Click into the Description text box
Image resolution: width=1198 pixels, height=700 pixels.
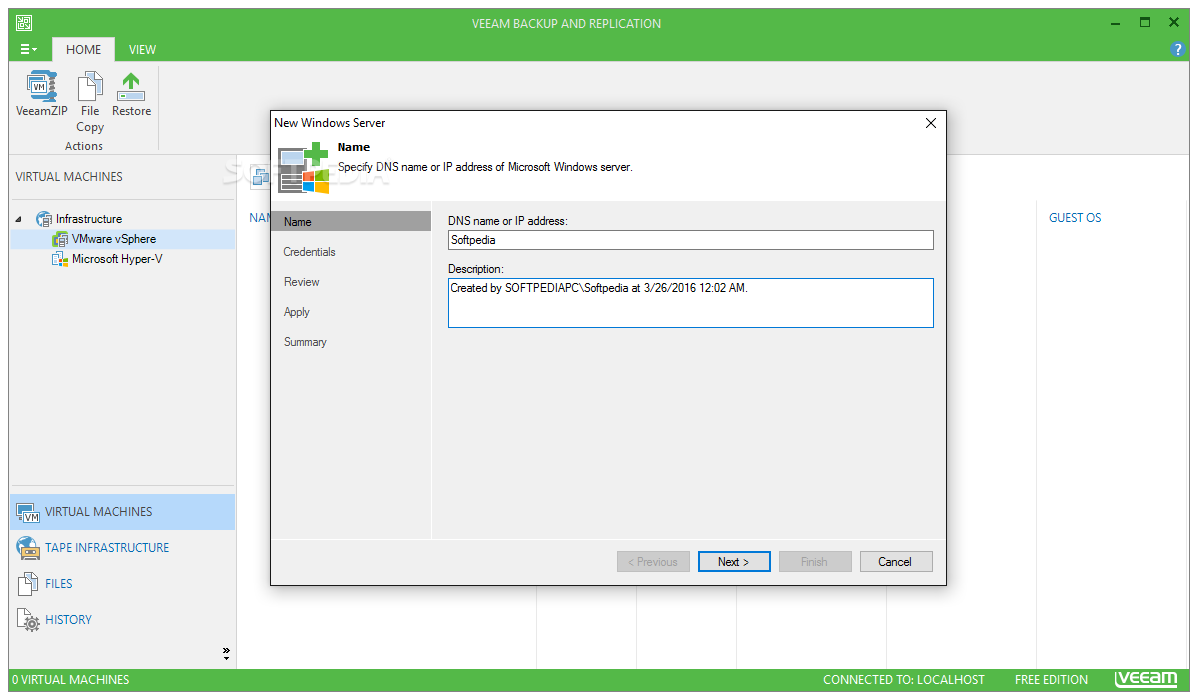(x=690, y=303)
